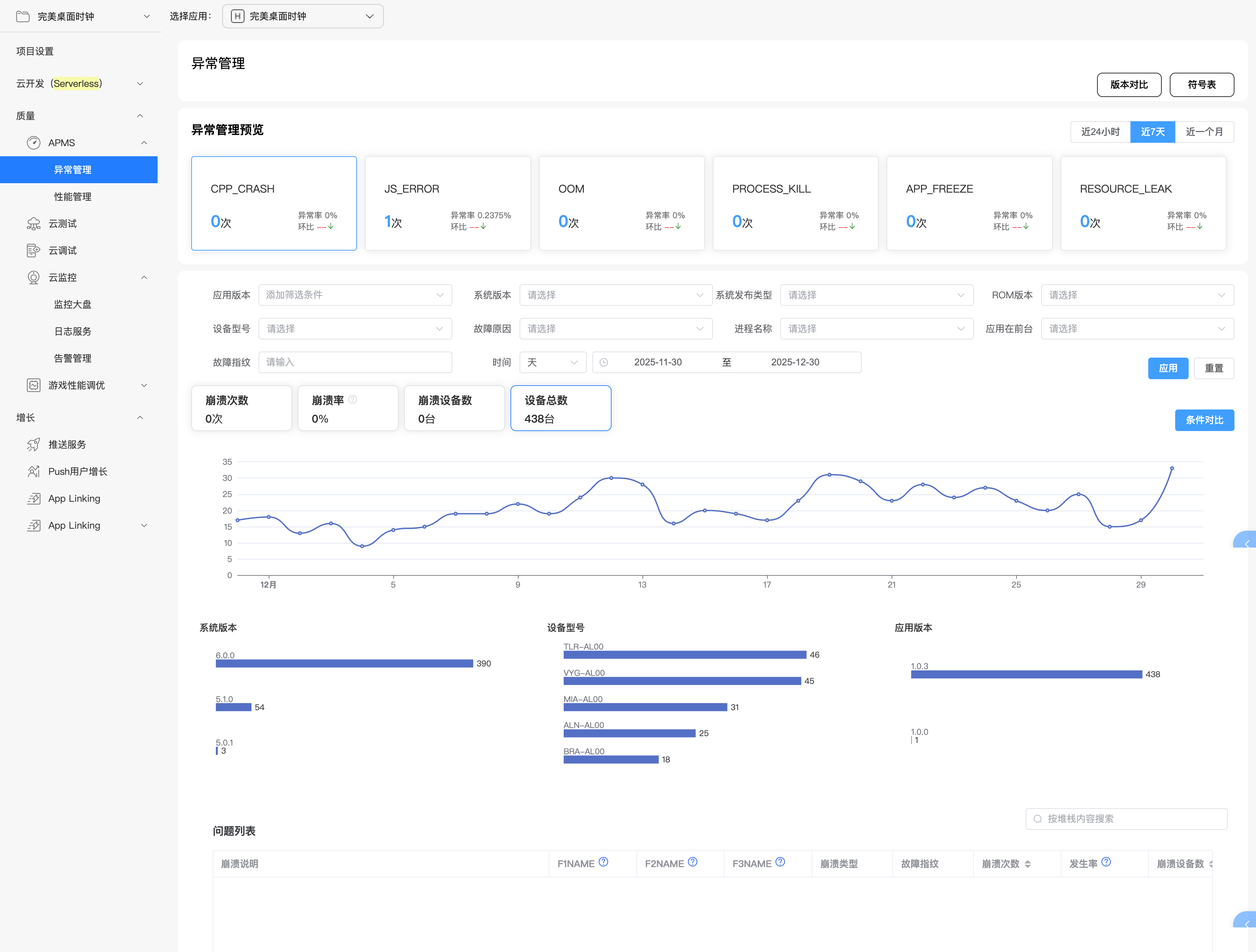Click the 云调试 debug icon
Screen dimensions: 1256x952
tap(33, 251)
